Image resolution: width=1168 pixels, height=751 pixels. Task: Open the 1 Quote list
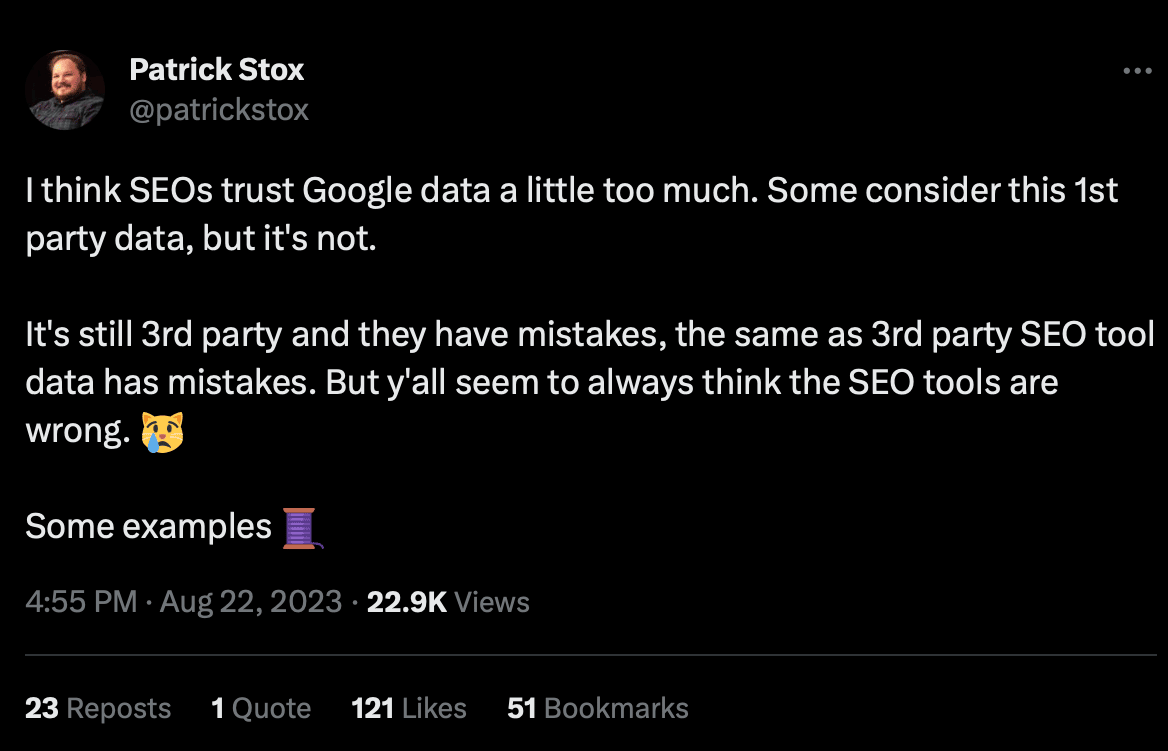click(x=261, y=709)
